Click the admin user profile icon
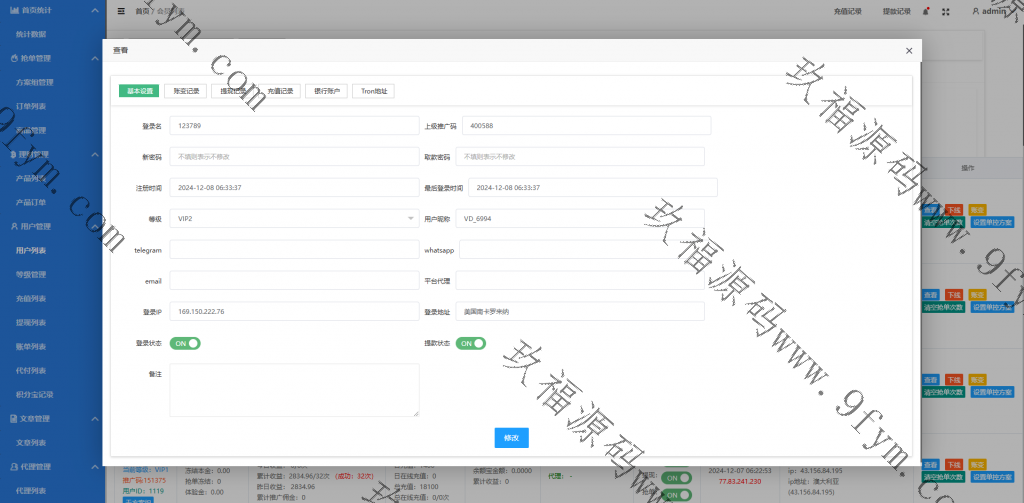The height and width of the screenshot is (503, 1024). coord(976,12)
